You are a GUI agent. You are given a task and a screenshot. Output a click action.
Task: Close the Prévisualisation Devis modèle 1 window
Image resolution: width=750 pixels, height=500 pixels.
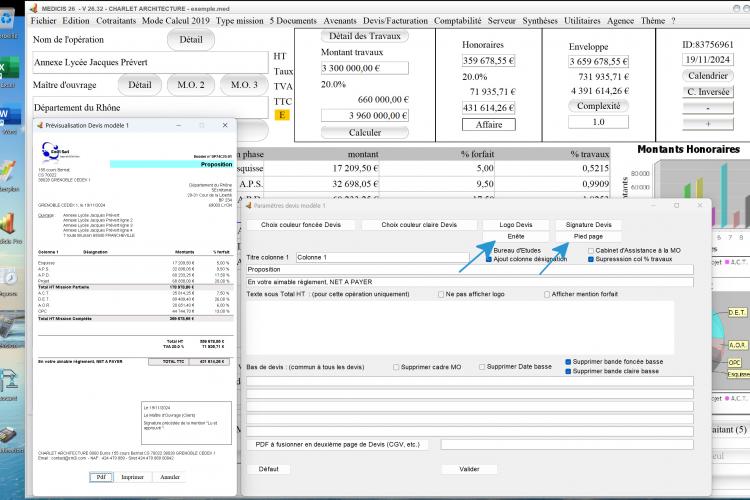coord(225,125)
